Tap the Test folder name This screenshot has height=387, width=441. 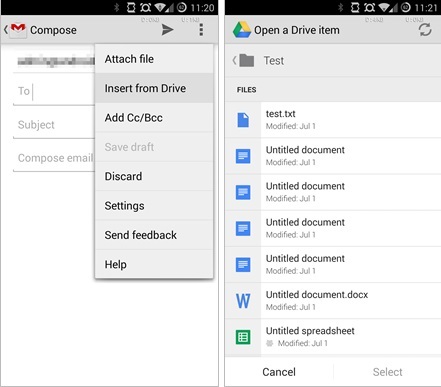pos(274,61)
